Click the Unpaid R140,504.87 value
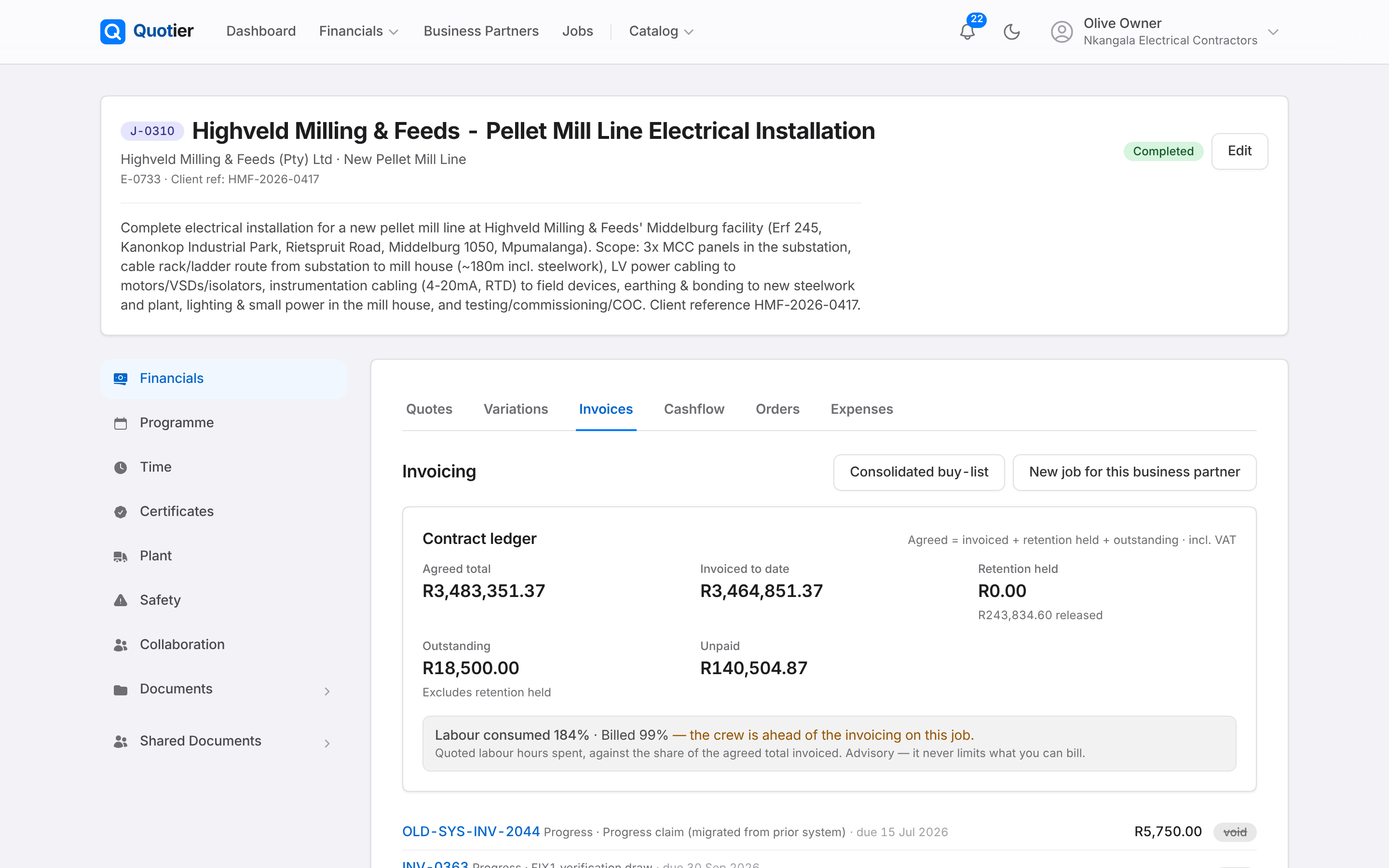 pyautogui.click(x=754, y=668)
